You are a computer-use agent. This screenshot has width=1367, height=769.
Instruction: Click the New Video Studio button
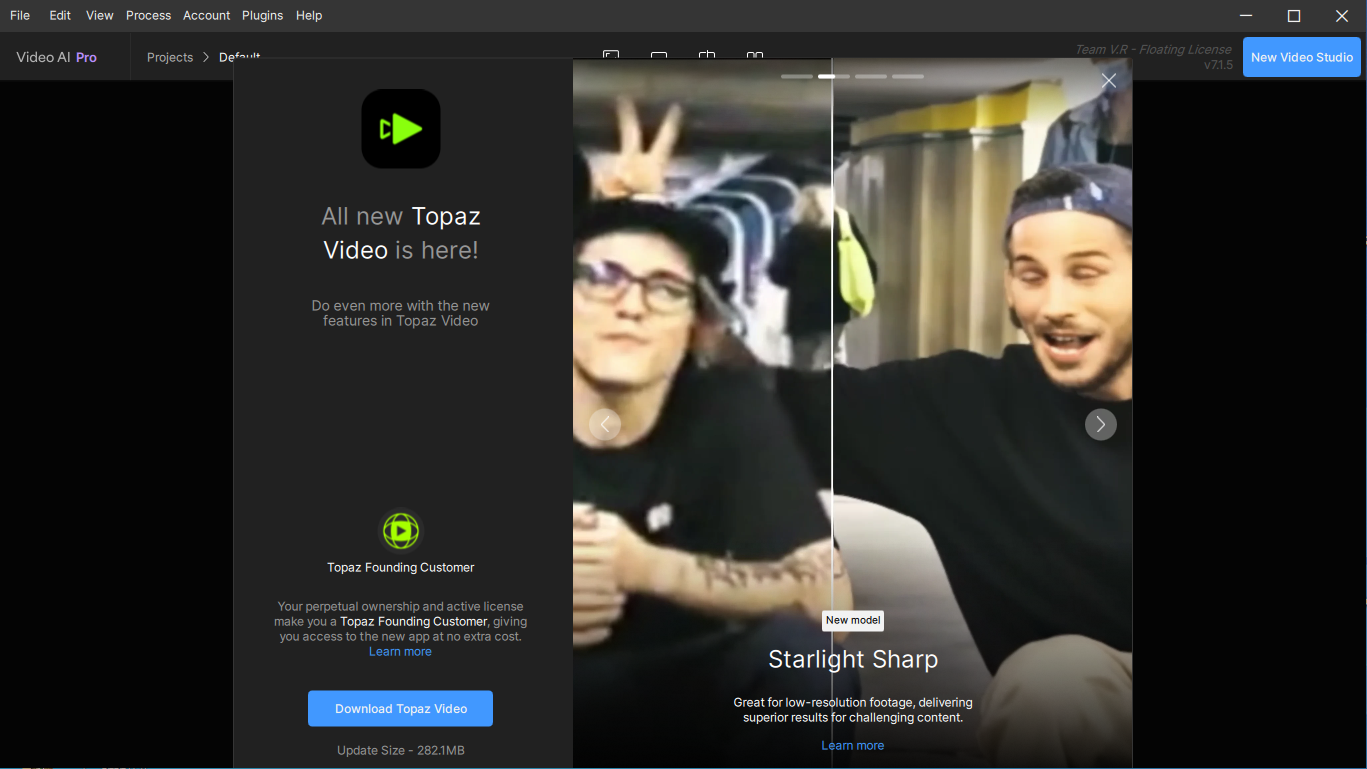1301,57
